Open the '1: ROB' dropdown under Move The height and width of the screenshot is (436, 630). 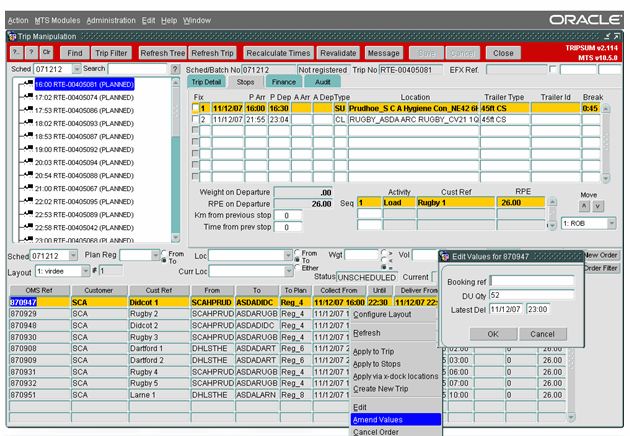point(612,223)
